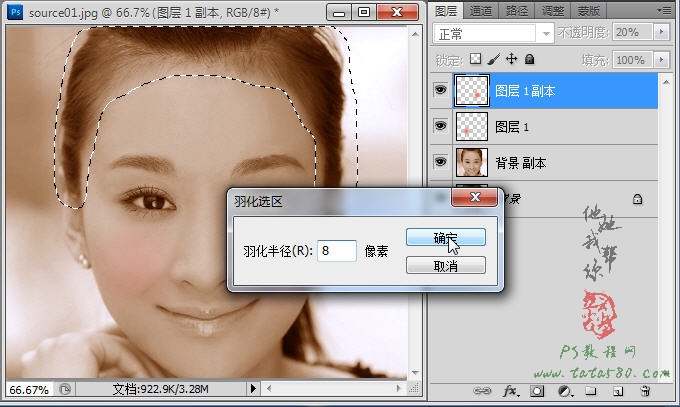Image resolution: width=680 pixels, height=407 pixels.
Task: Confirm feather with 确定 button
Action: pyautogui.click(x=446, y=237)
